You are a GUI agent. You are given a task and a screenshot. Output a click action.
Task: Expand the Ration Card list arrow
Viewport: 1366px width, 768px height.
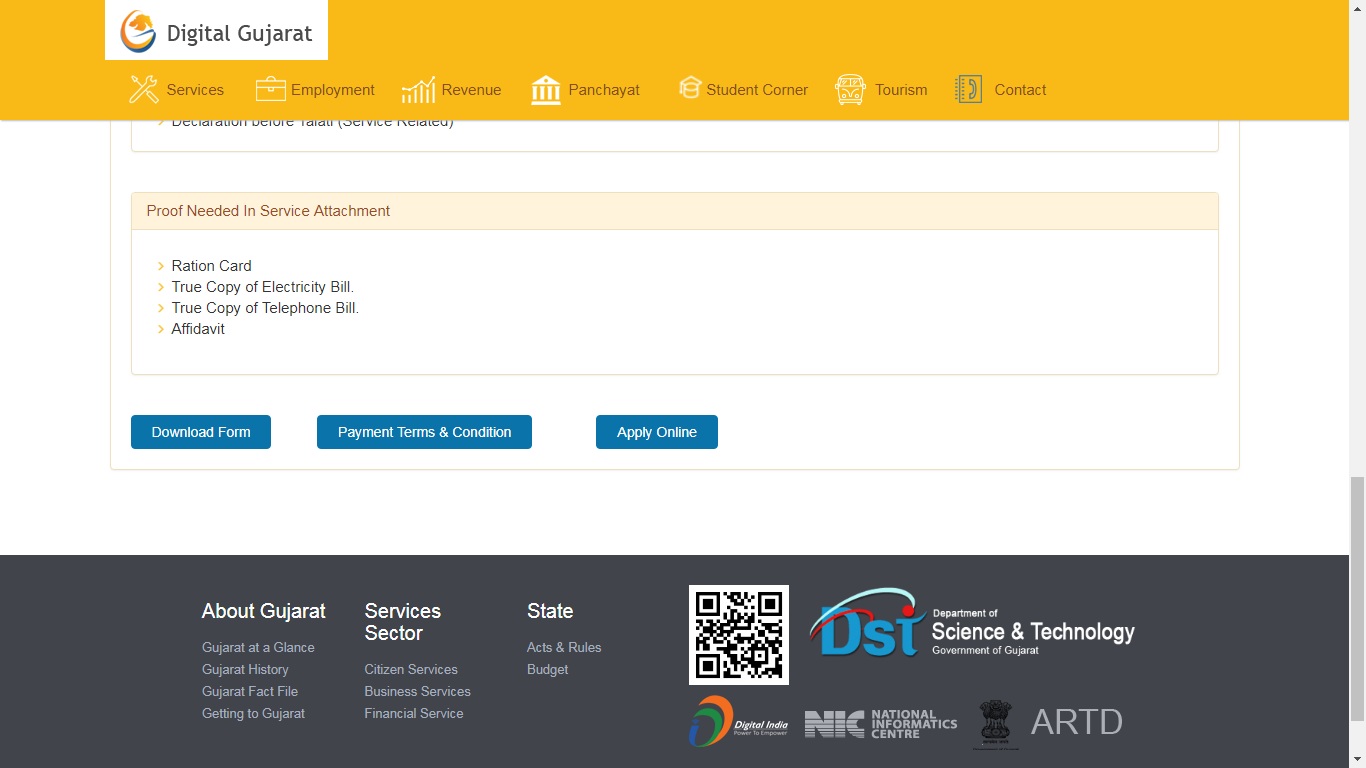click(161, 265)
